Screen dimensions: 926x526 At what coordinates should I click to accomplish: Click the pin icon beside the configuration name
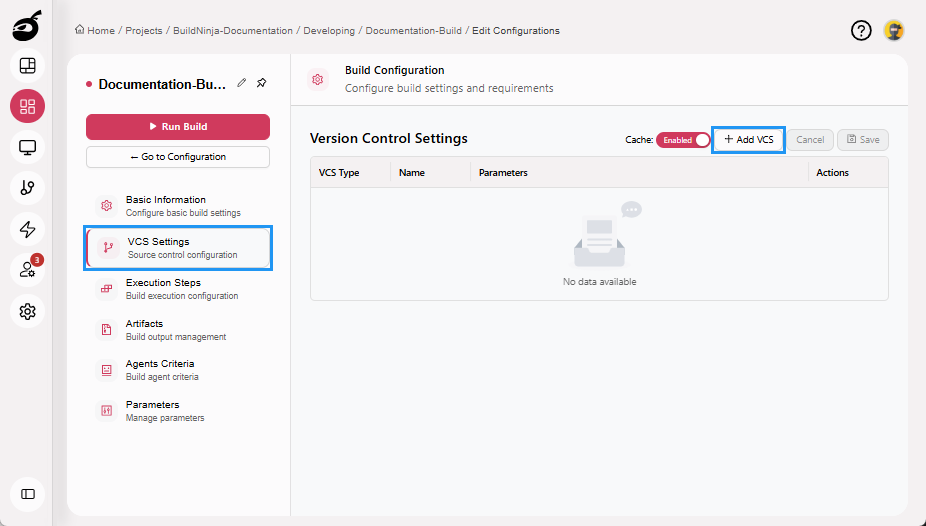click(x=262, y=83)
